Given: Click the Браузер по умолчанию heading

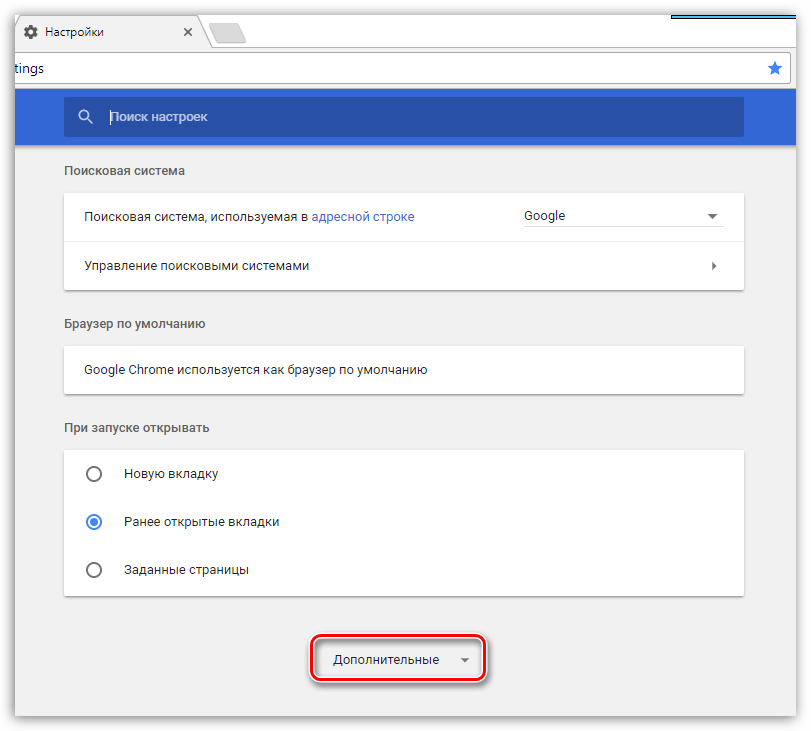Looking at the screenshot, I should coord(134,324).
